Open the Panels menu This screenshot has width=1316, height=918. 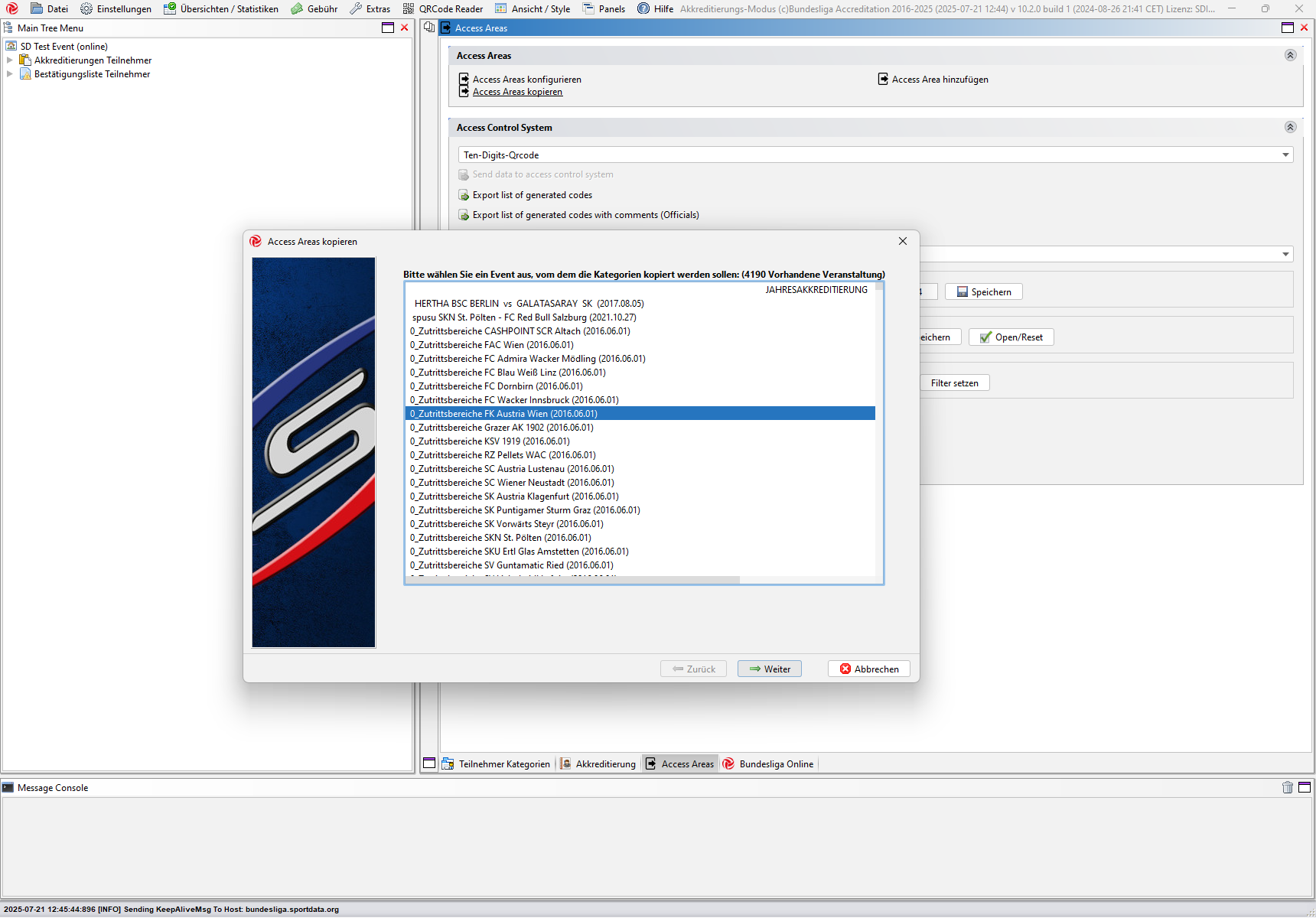tap(604, 9)
